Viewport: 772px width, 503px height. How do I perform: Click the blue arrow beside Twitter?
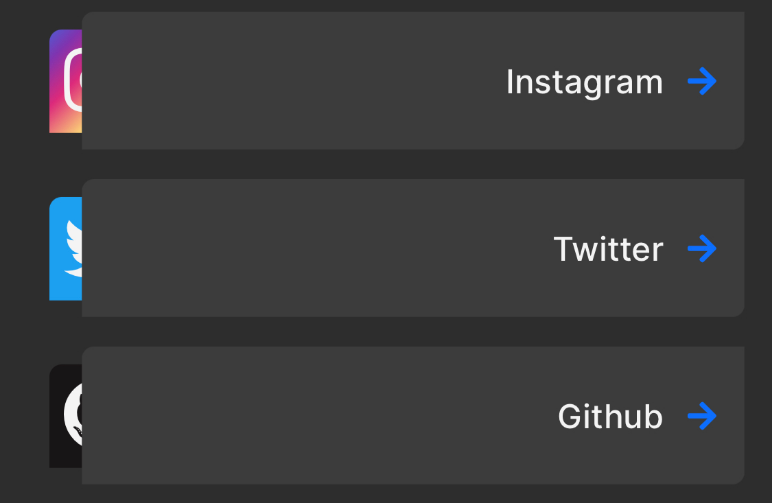coord(702,249)
